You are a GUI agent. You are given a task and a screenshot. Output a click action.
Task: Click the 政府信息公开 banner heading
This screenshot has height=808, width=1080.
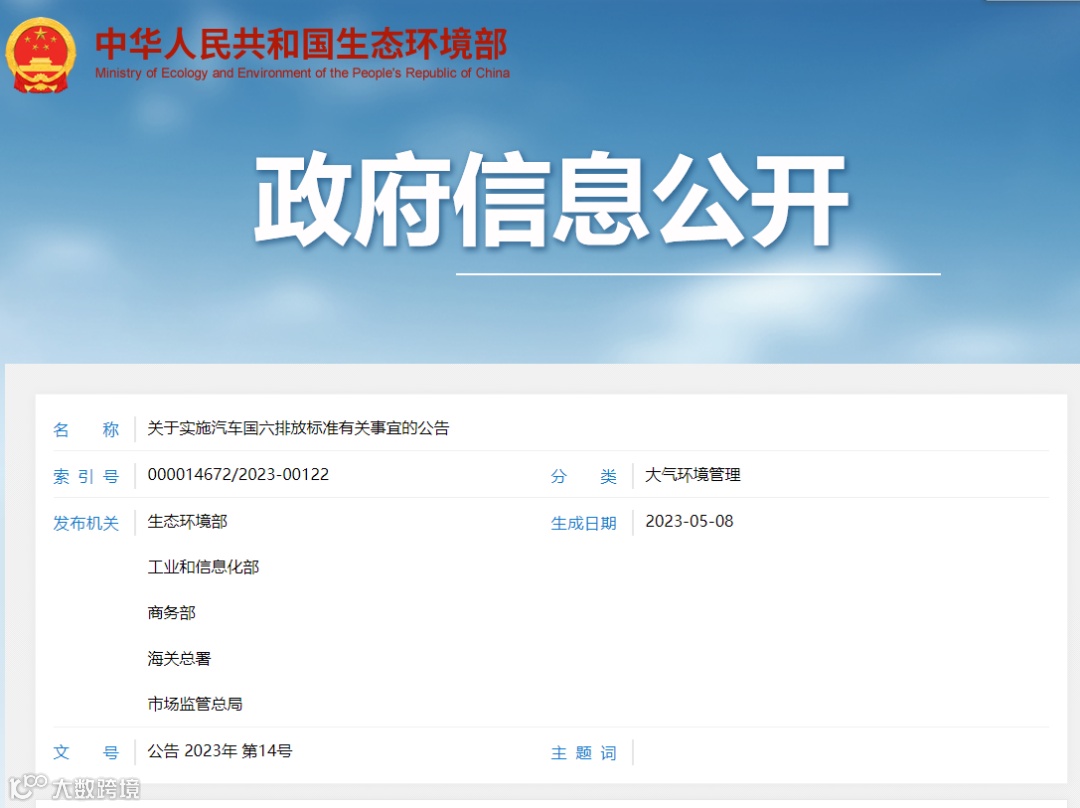click(x=552, y=200)
